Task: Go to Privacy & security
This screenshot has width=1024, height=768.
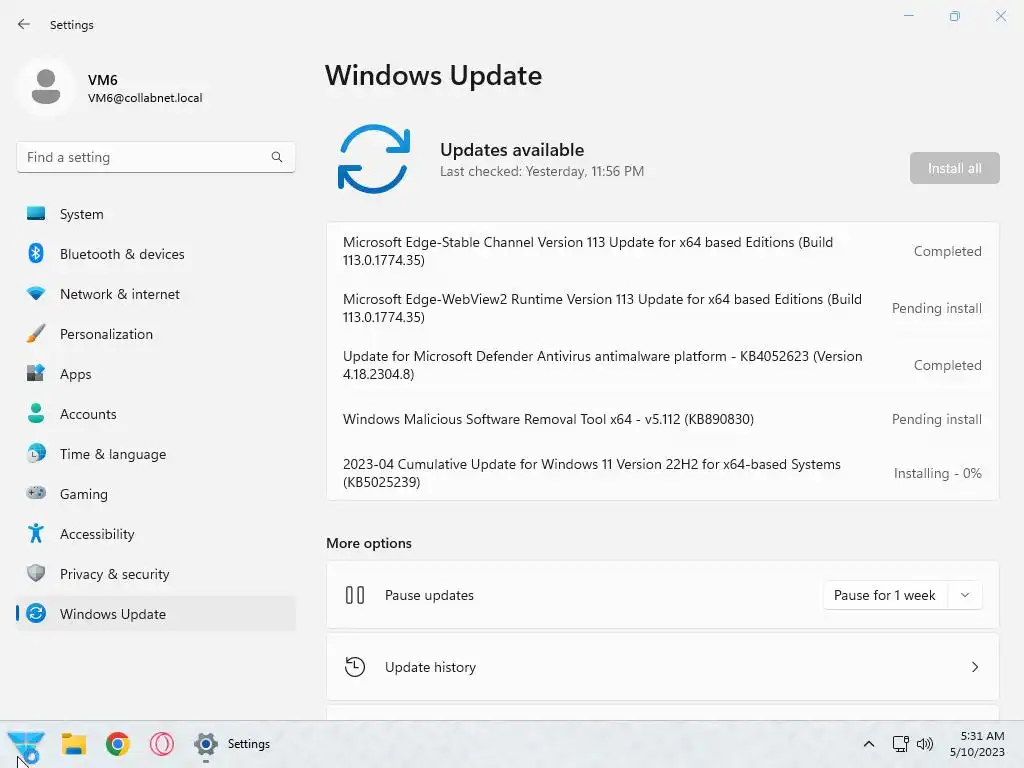Action: click(x=155, y=574)
